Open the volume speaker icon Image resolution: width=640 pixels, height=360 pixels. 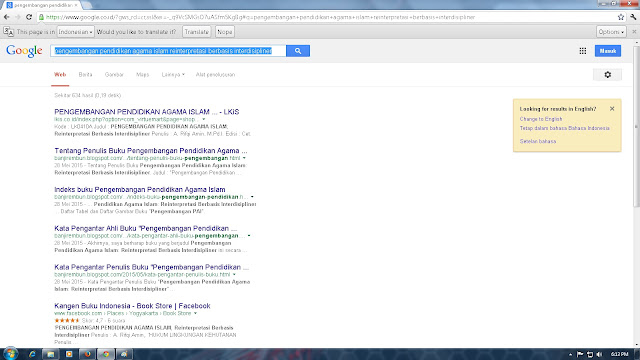pos(599,354)
